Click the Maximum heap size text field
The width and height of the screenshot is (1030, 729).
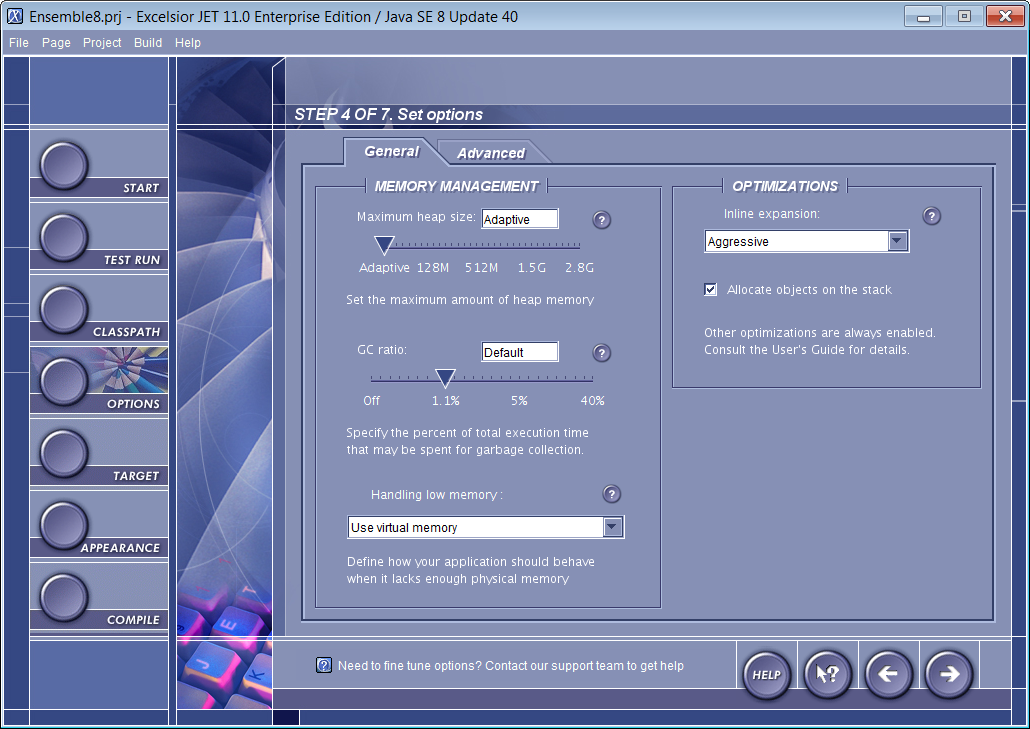pos(519,219)
